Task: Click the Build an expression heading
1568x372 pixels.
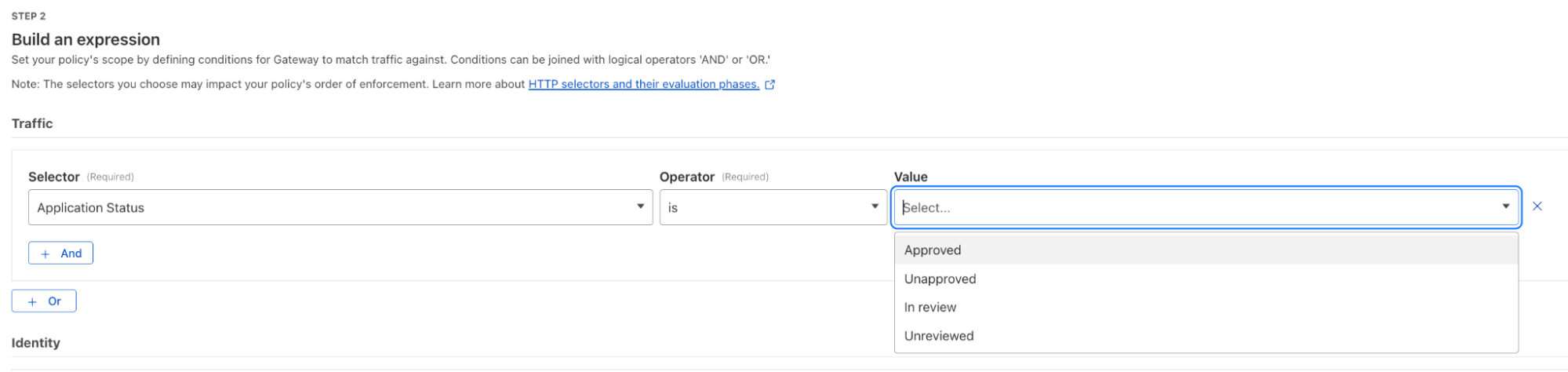Action: [x=85, y=39]
